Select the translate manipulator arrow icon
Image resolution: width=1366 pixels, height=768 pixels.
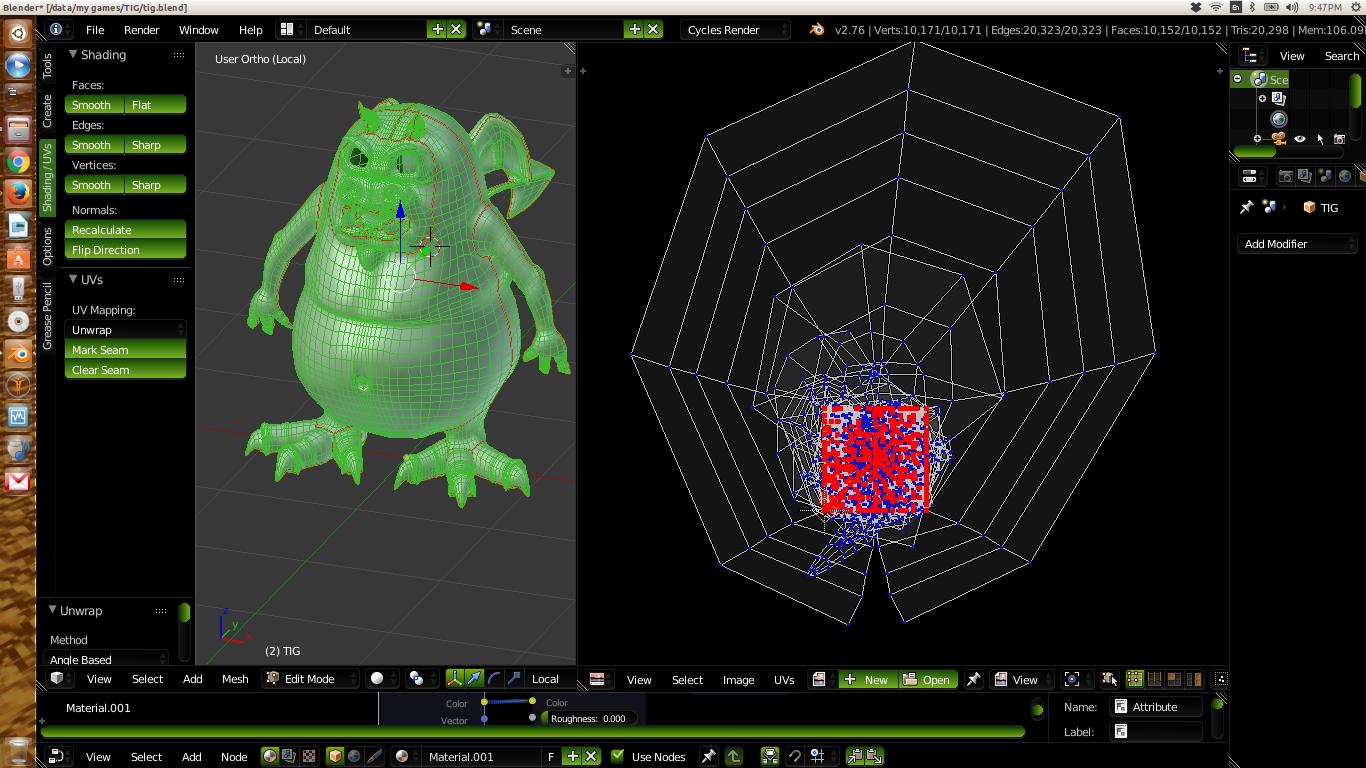pyautogui.click(x=475, y=678)
